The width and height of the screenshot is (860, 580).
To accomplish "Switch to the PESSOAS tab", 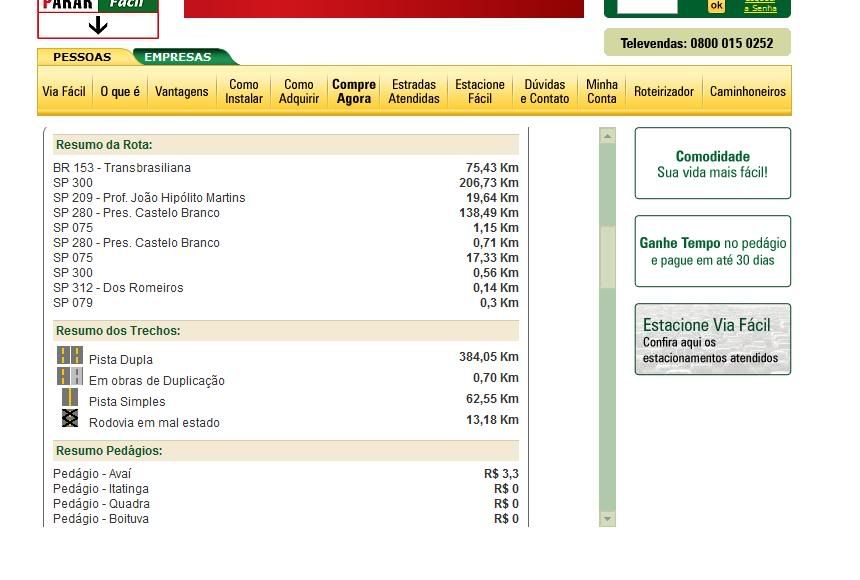I will coord(82,57).
